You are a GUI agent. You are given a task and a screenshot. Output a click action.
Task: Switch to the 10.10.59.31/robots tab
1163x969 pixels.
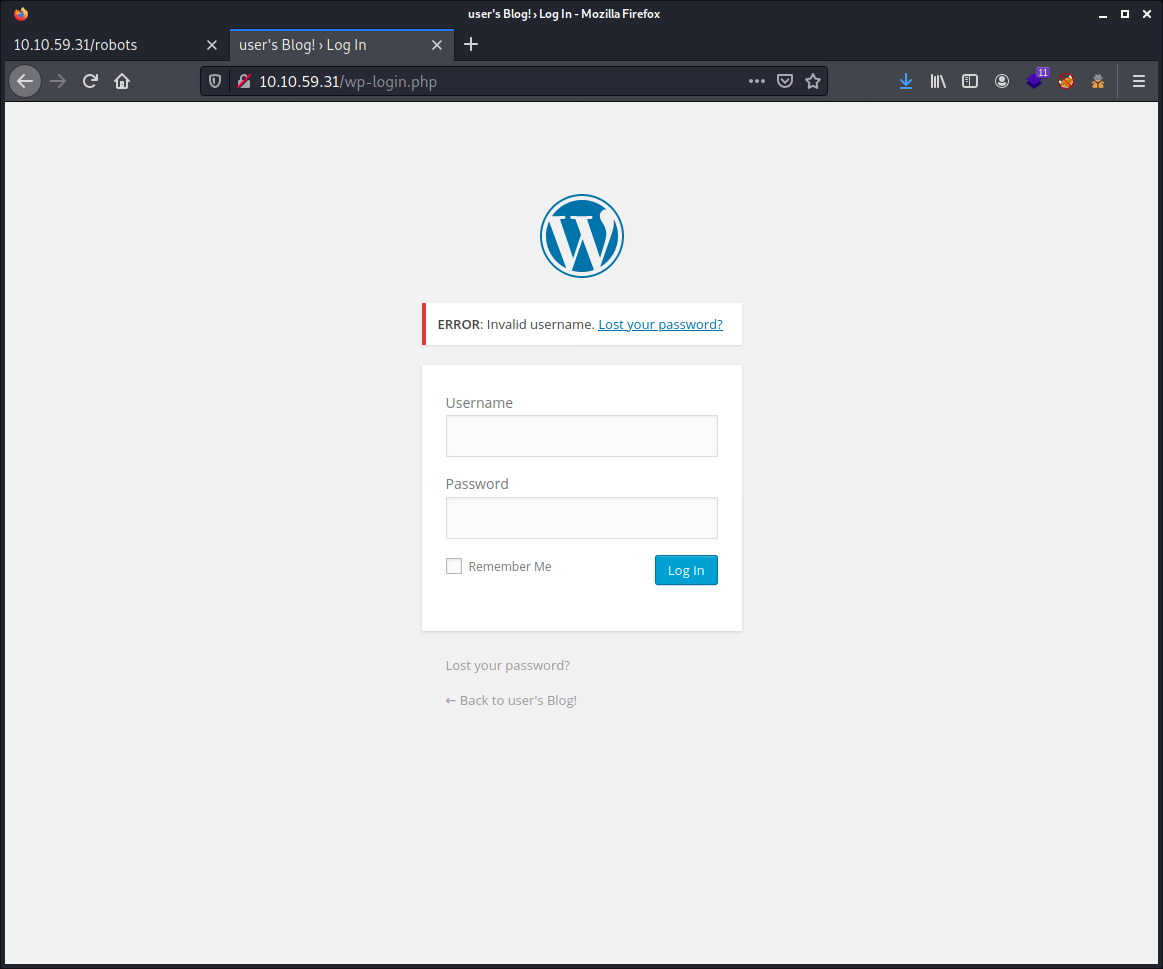coord(114,45)
